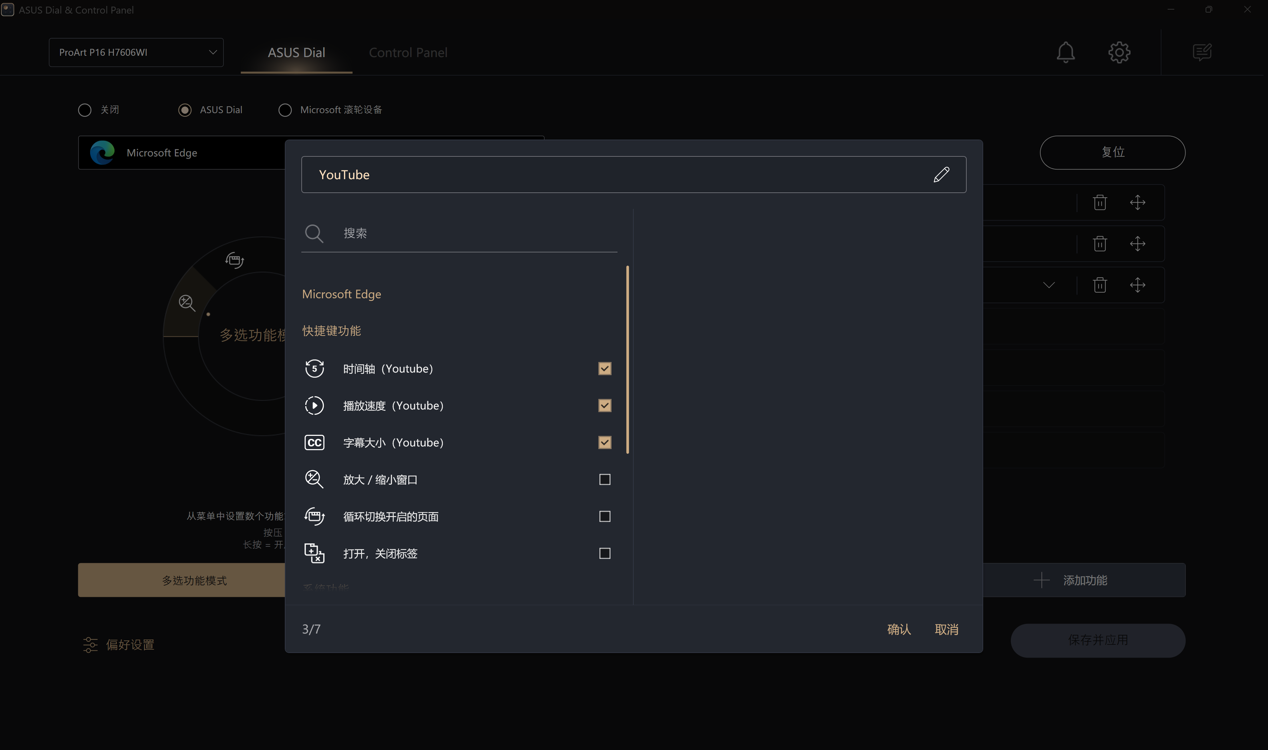The height and width of the screenshot is (750, 1268).
Task: Click the move icon on the second row
Action: 1138,244
